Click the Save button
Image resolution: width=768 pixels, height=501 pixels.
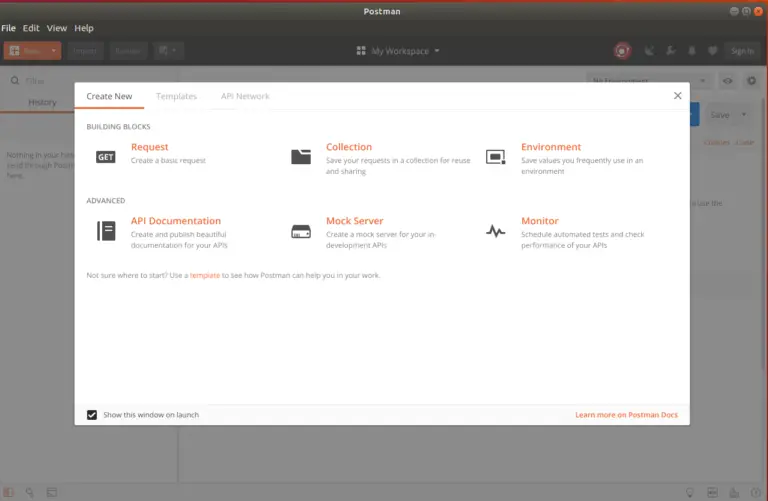coord(720,115)
